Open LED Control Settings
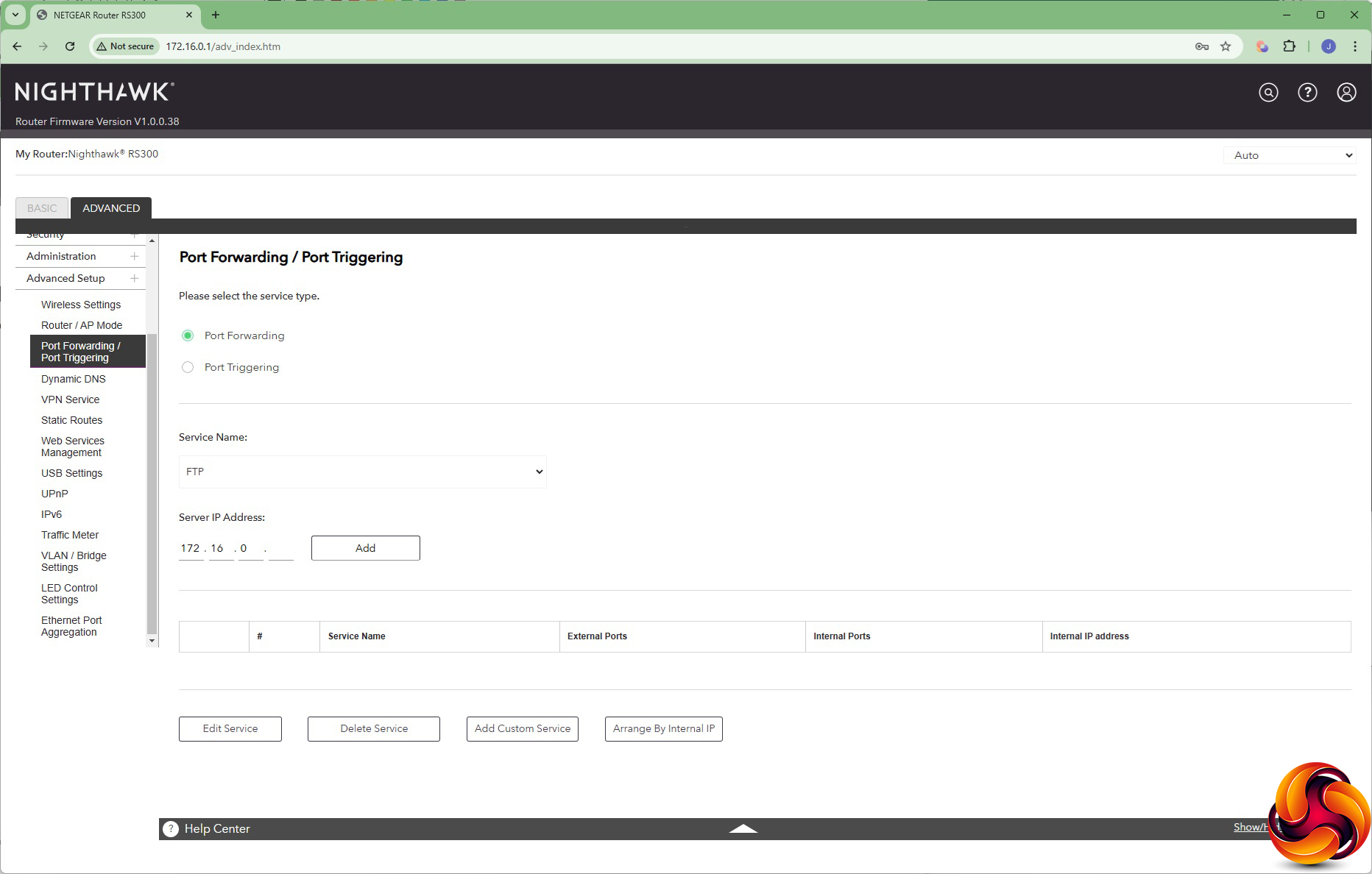 [x=69, y=594]
